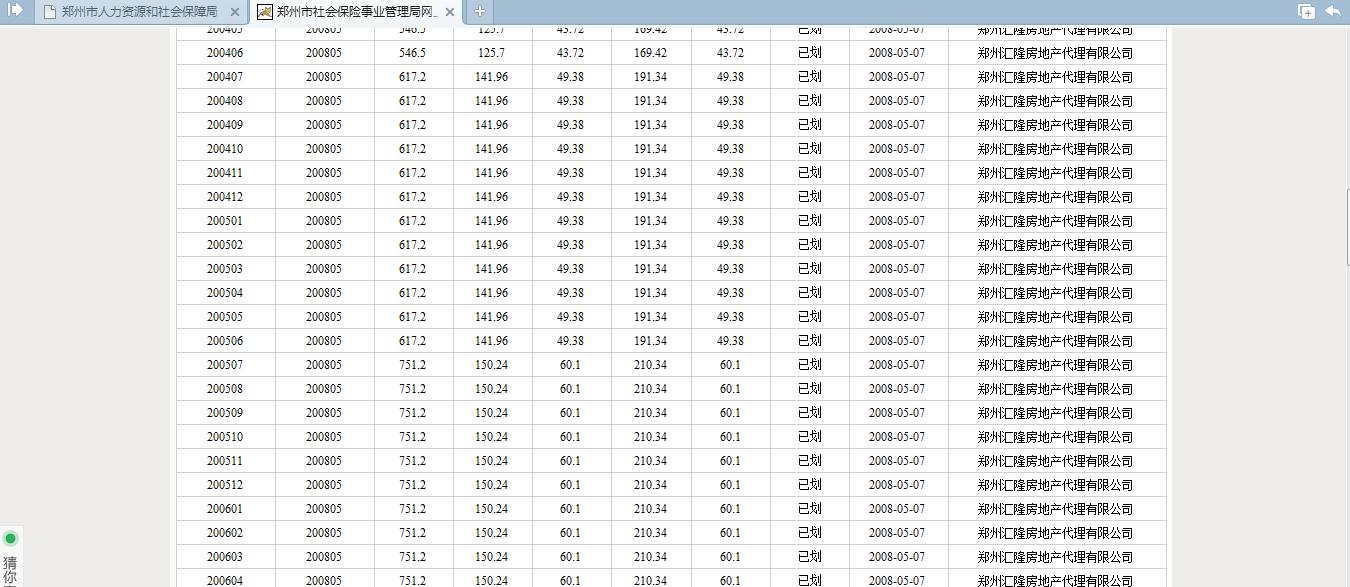Click period cell 200603 in the table
Viewport: 1350px width, 587px height.
[x=225, y=557]
